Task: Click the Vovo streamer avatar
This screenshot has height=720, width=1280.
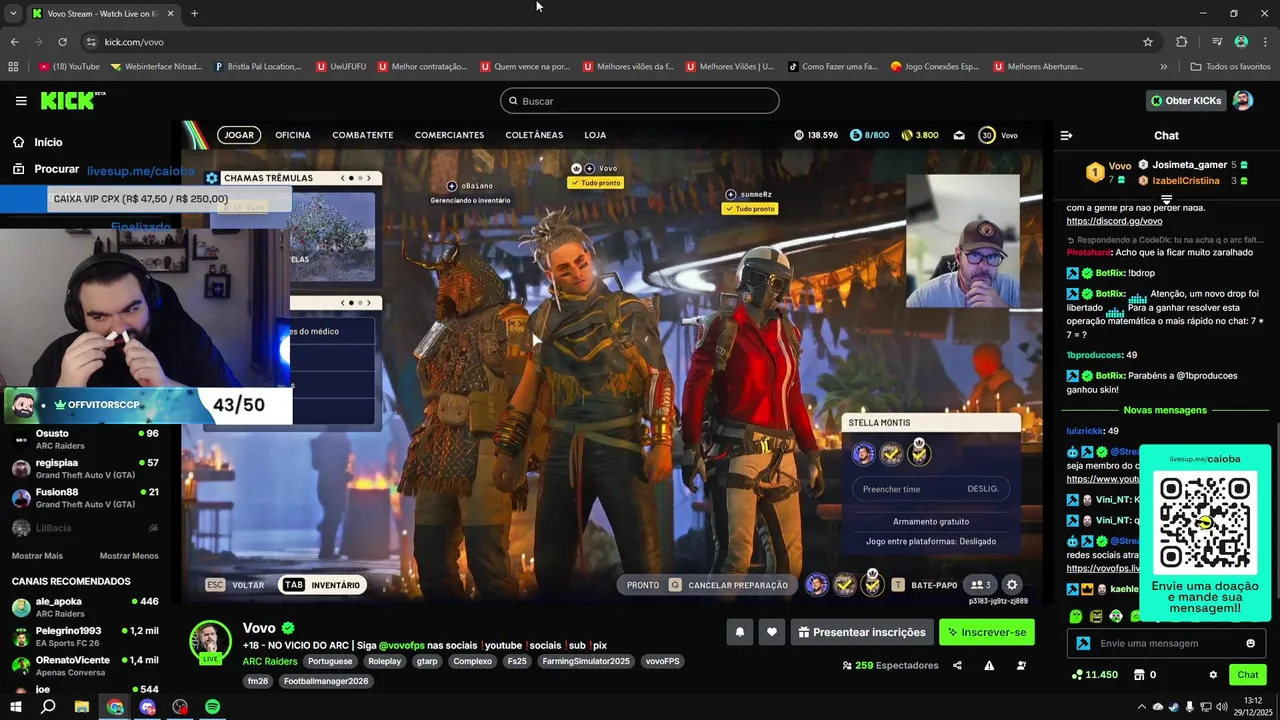Action: click(211, 642)
